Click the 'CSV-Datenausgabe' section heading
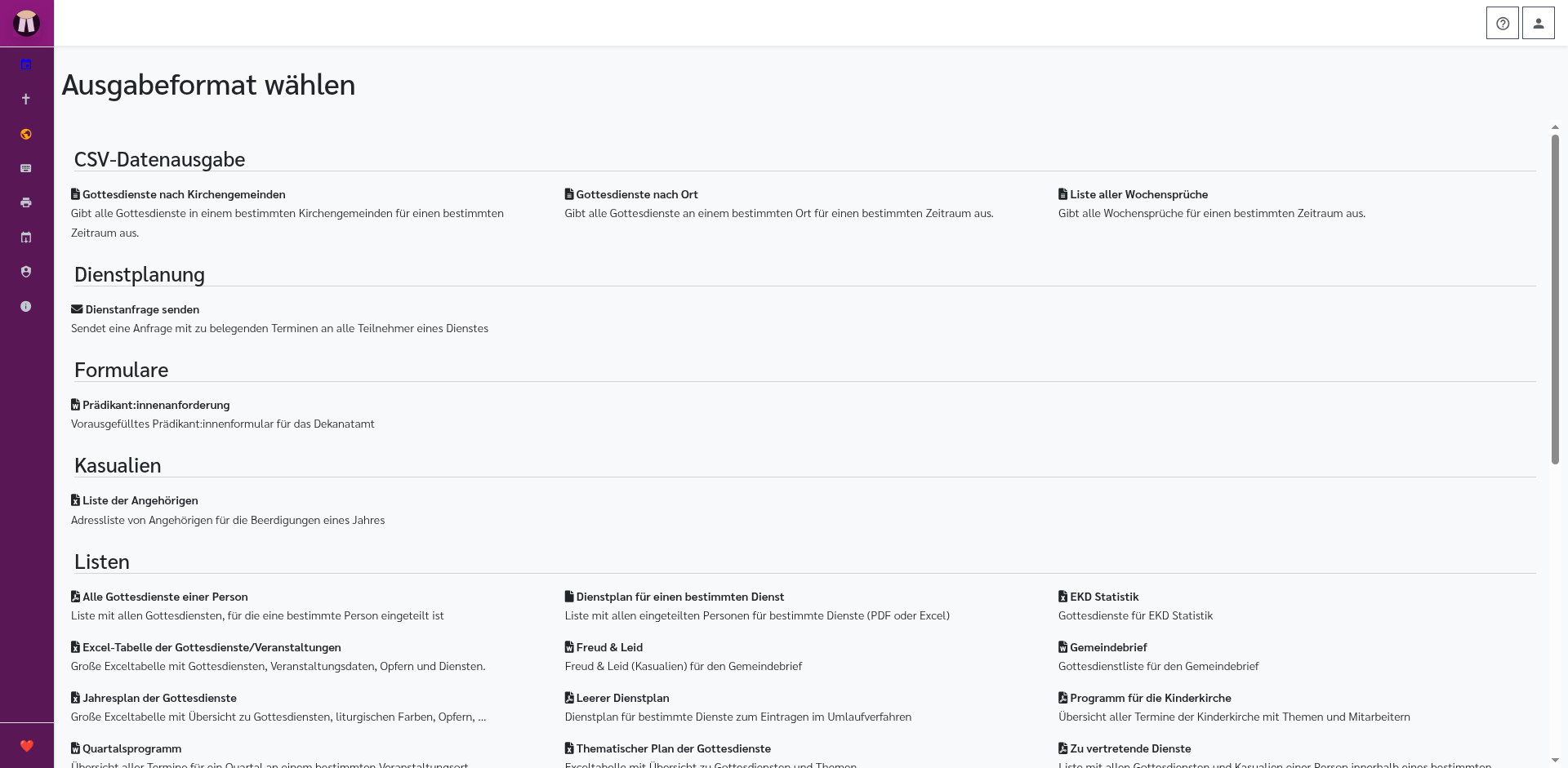Screen dimensions: 1568x768 point(159,159)
